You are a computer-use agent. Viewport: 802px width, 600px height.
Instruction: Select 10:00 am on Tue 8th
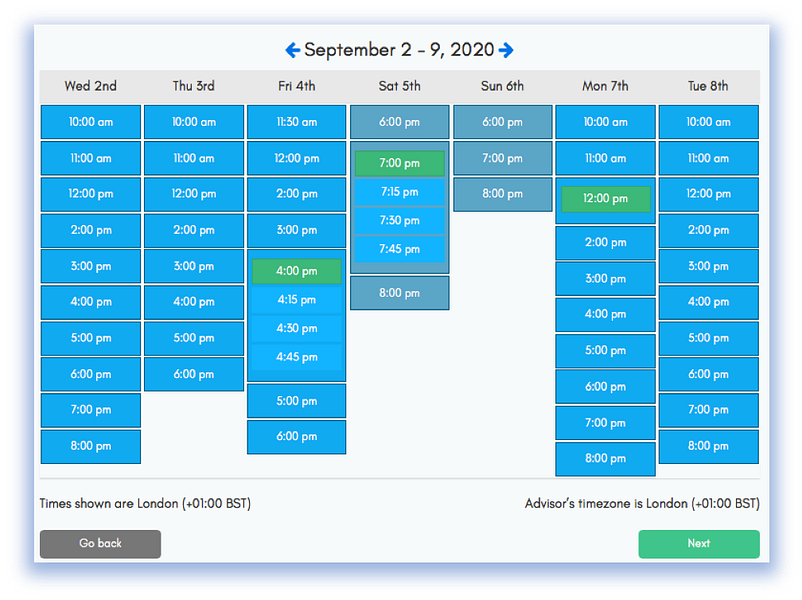point(708,122)
